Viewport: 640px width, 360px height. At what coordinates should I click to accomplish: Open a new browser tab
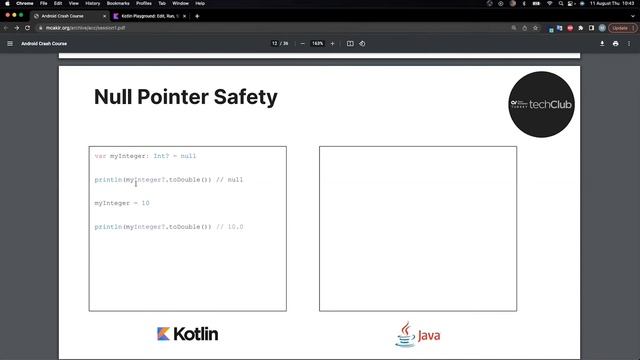coord(197,16)
